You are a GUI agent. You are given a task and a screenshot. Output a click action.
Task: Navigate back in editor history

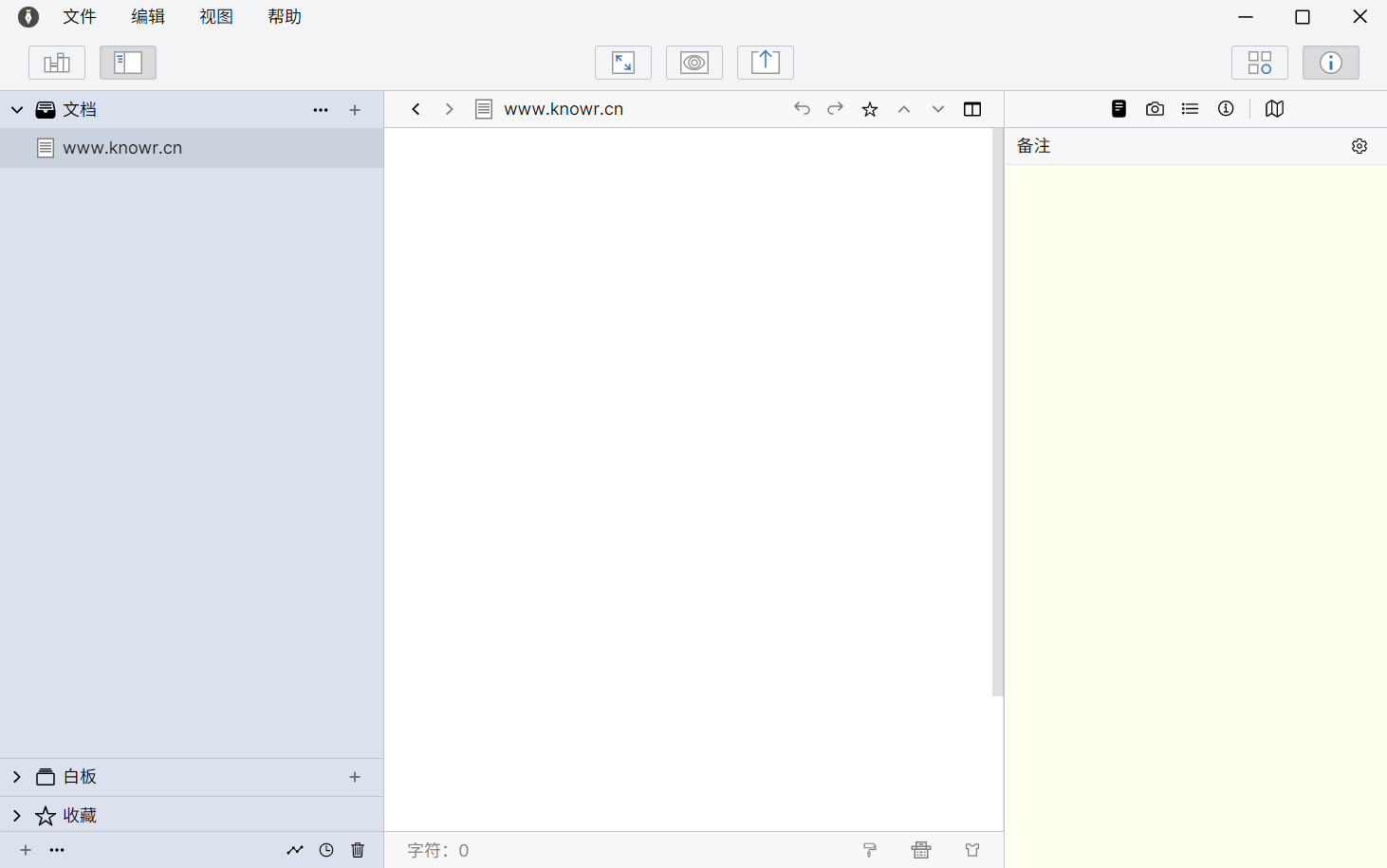(416, 109)
